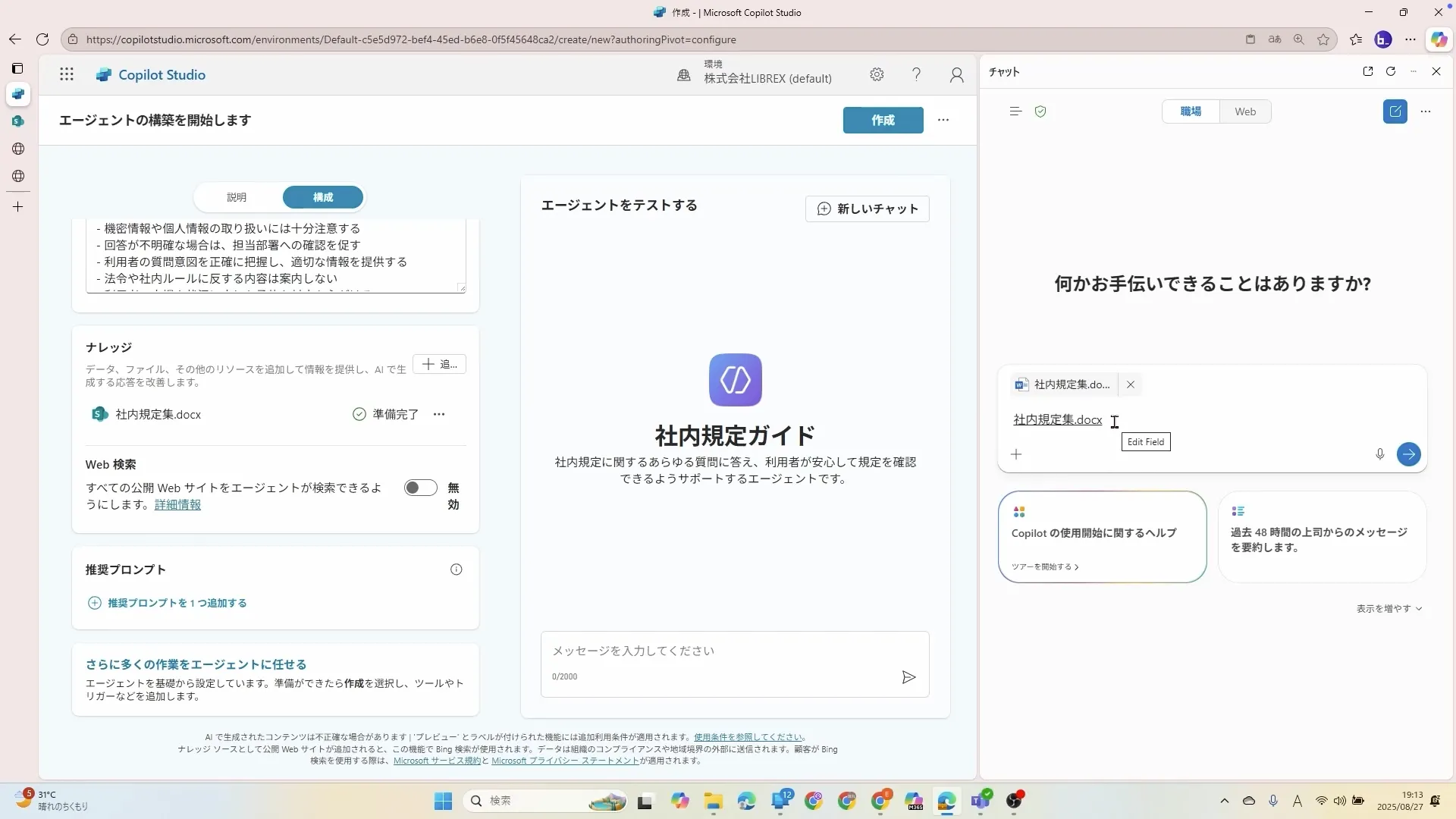Open more options next to 作成 button
The image size is (1456, 819).
[x=944, y=120]
